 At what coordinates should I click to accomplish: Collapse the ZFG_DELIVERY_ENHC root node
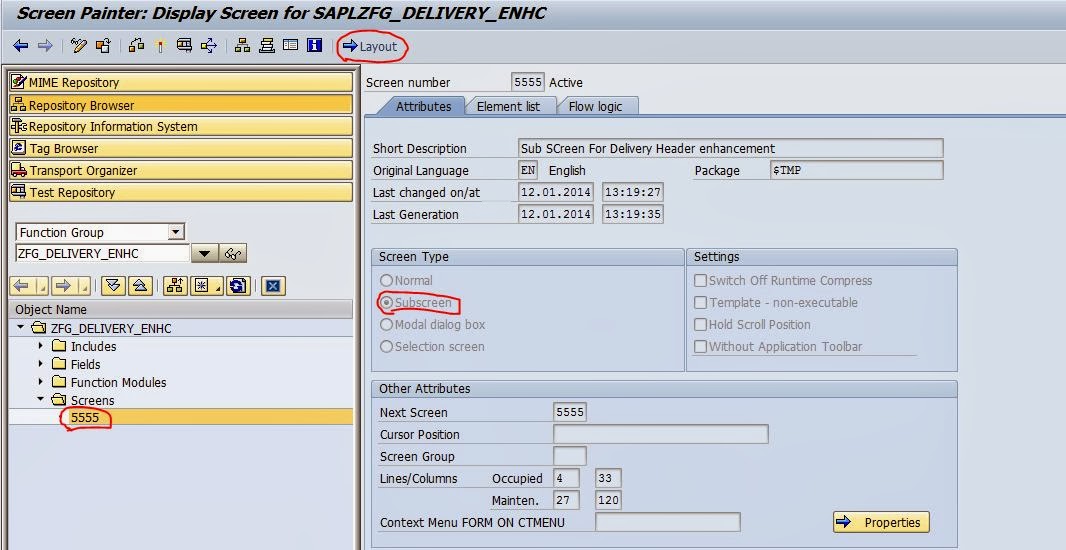point(21,328)
